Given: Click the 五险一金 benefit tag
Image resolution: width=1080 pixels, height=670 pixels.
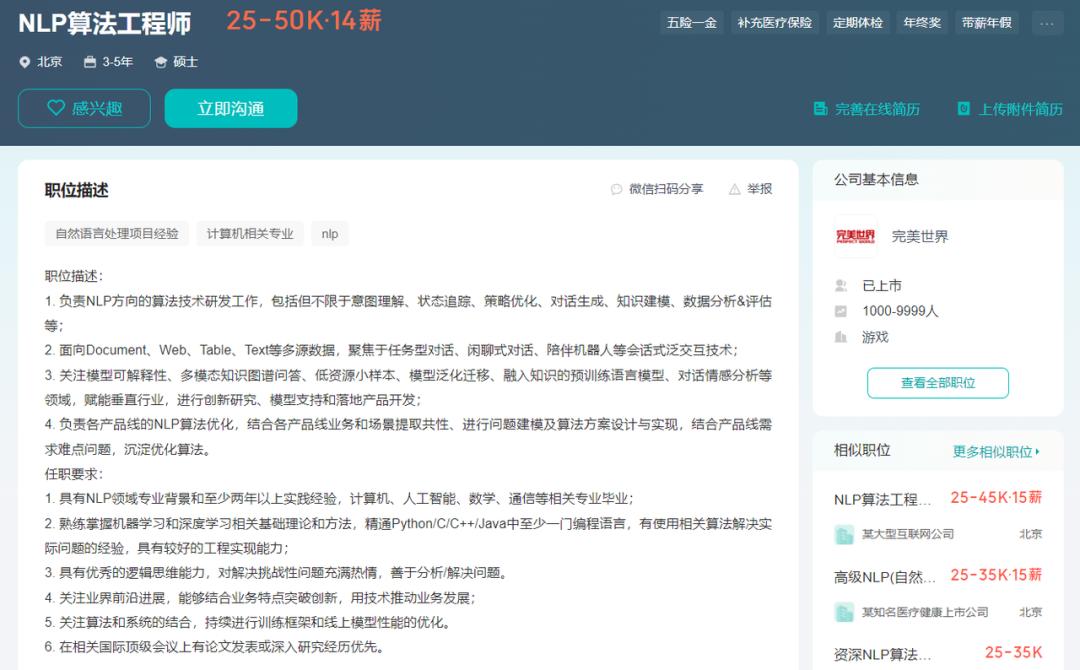Looking at the screenshot, I should pos(692,23).
